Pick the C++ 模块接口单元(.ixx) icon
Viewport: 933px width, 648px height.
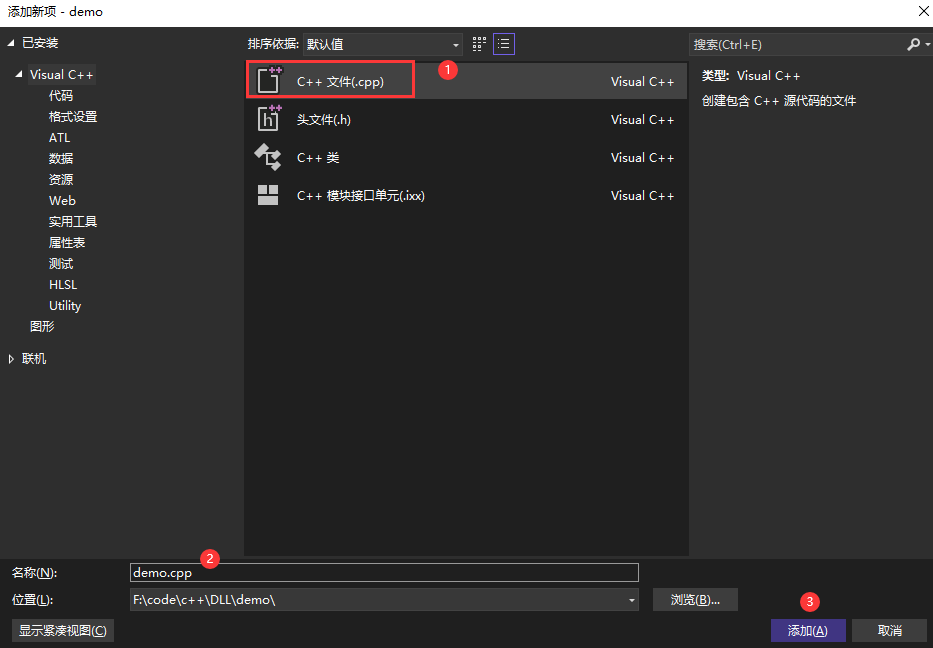pos(268,195)
